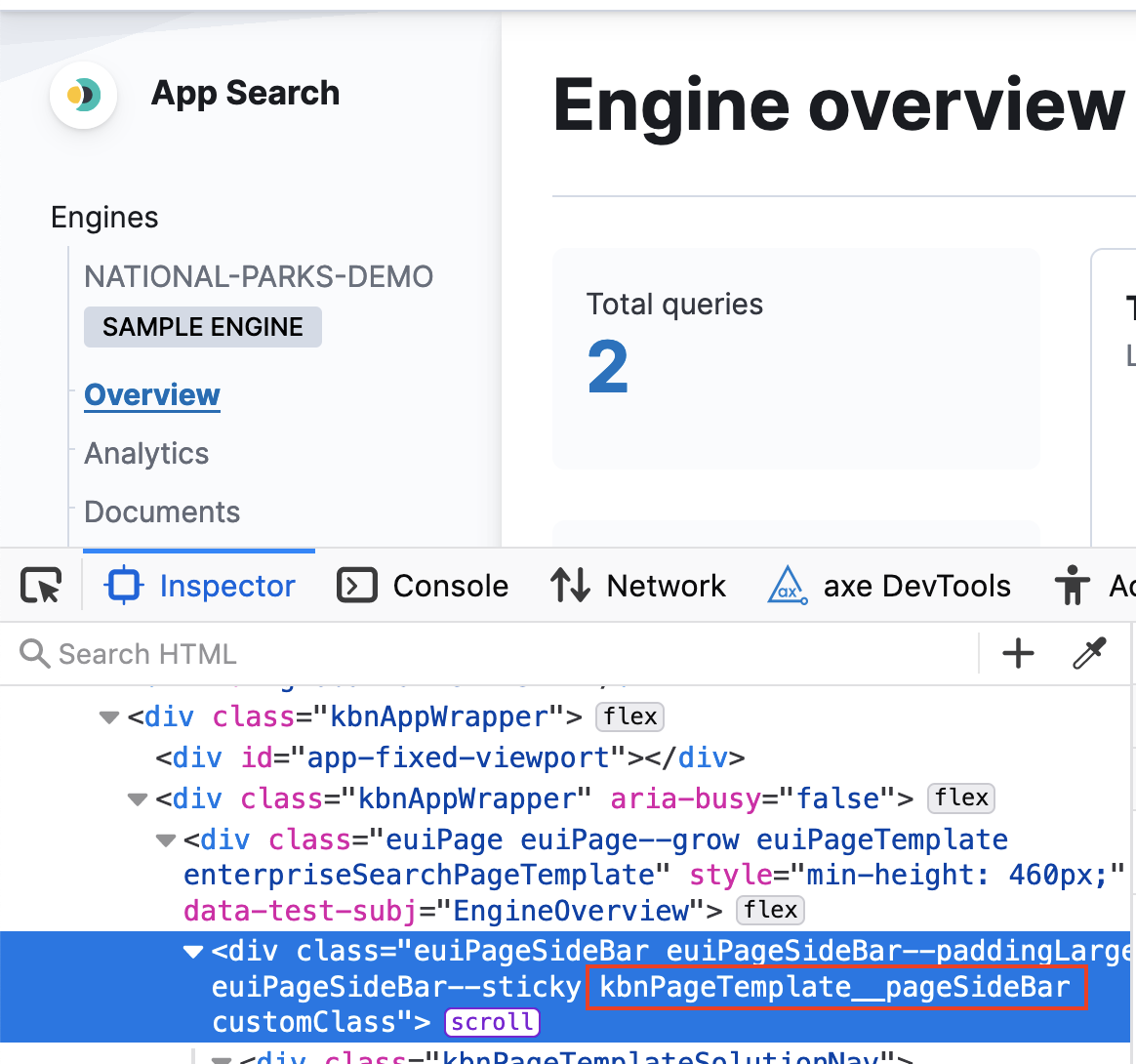Click the Console tab icon

click(x=356, y=585)
